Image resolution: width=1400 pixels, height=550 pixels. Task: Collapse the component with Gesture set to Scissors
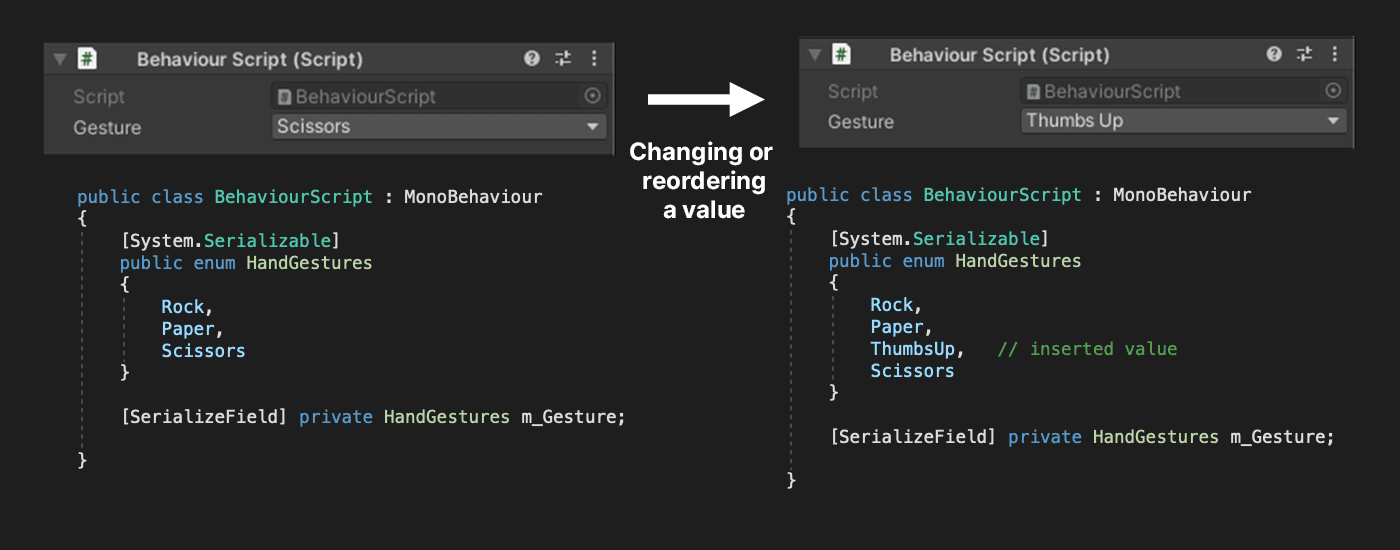60,59
